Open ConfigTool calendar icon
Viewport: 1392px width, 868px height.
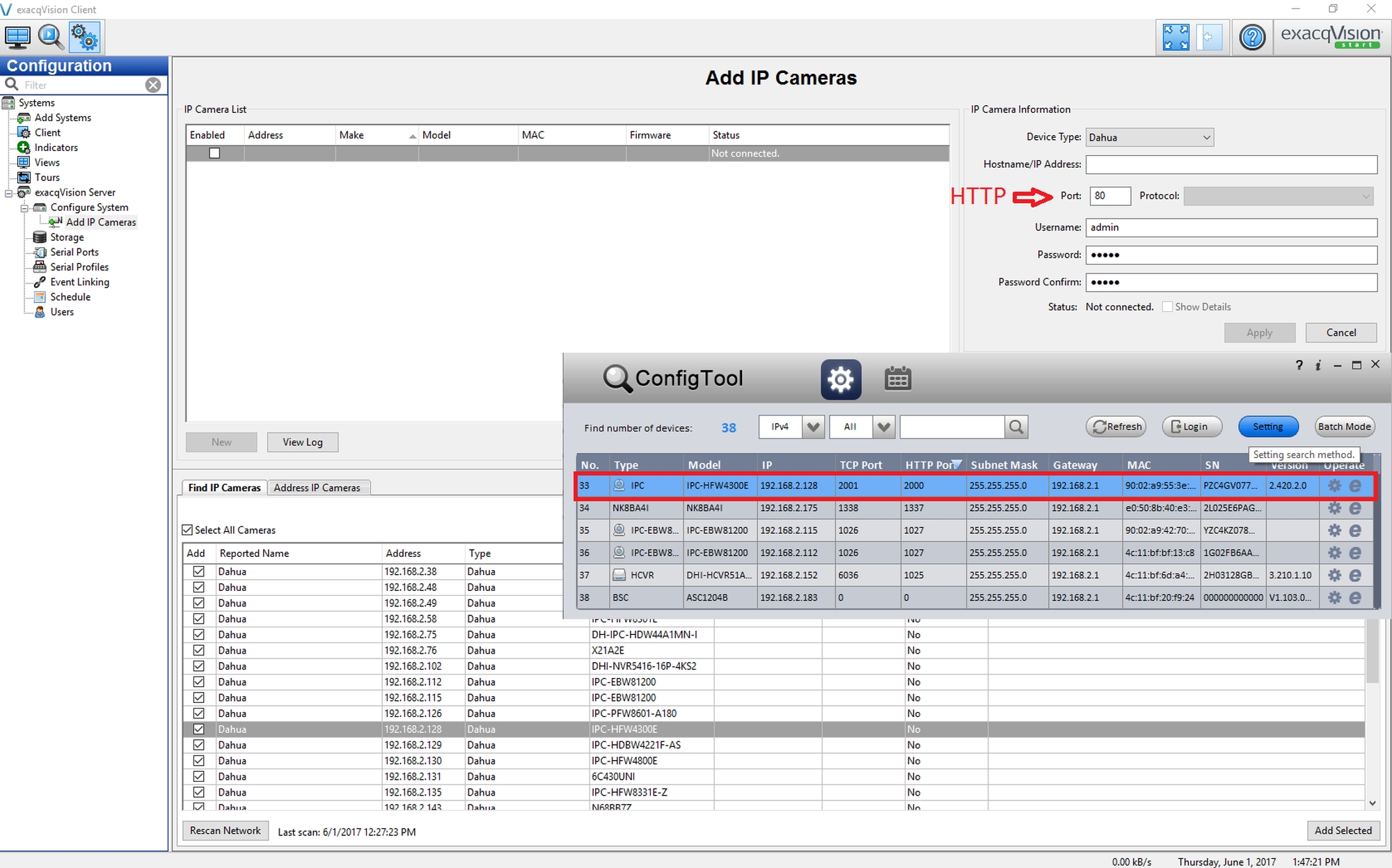coord(897,379)
